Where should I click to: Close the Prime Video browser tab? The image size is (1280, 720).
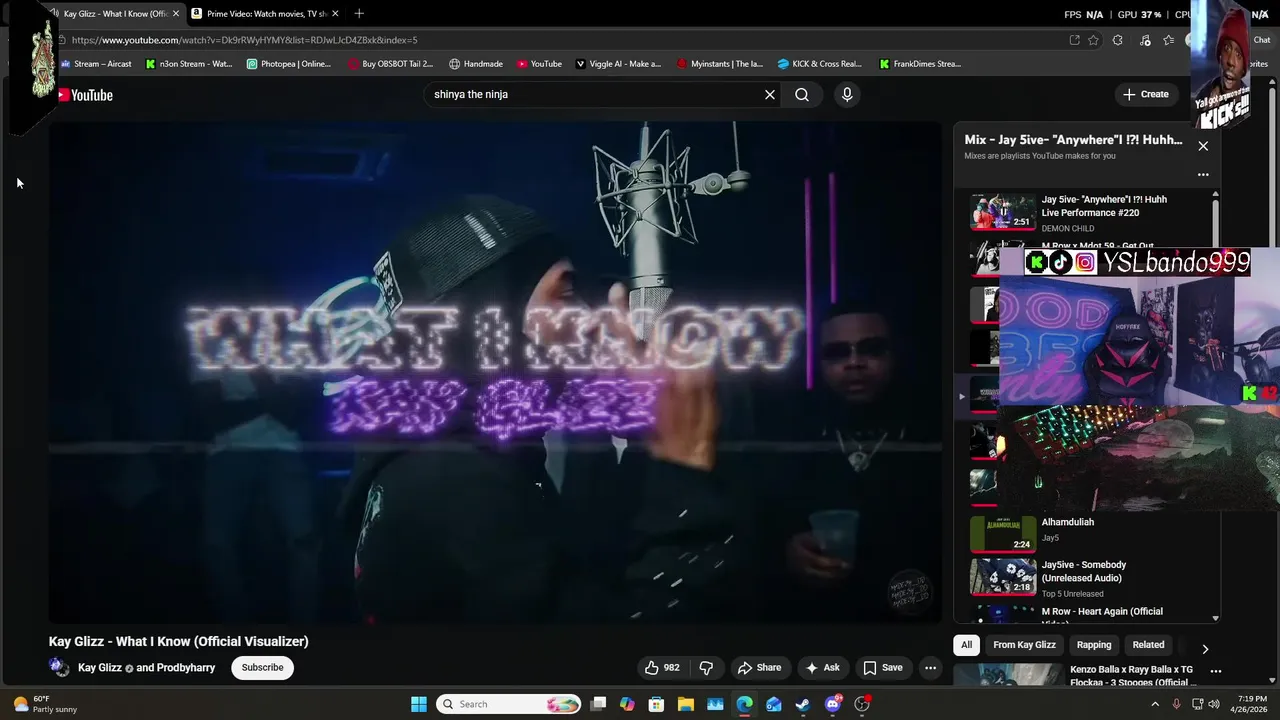335,14
